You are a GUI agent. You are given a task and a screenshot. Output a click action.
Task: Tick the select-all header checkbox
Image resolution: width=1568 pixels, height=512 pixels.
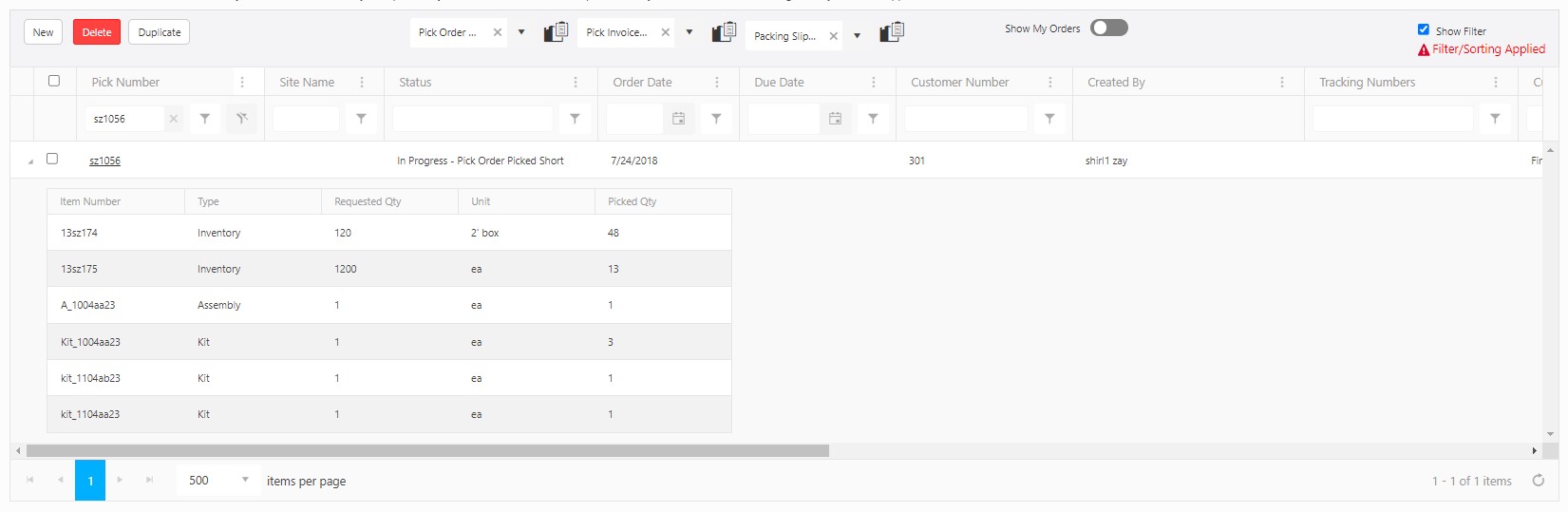coord(54,81)
